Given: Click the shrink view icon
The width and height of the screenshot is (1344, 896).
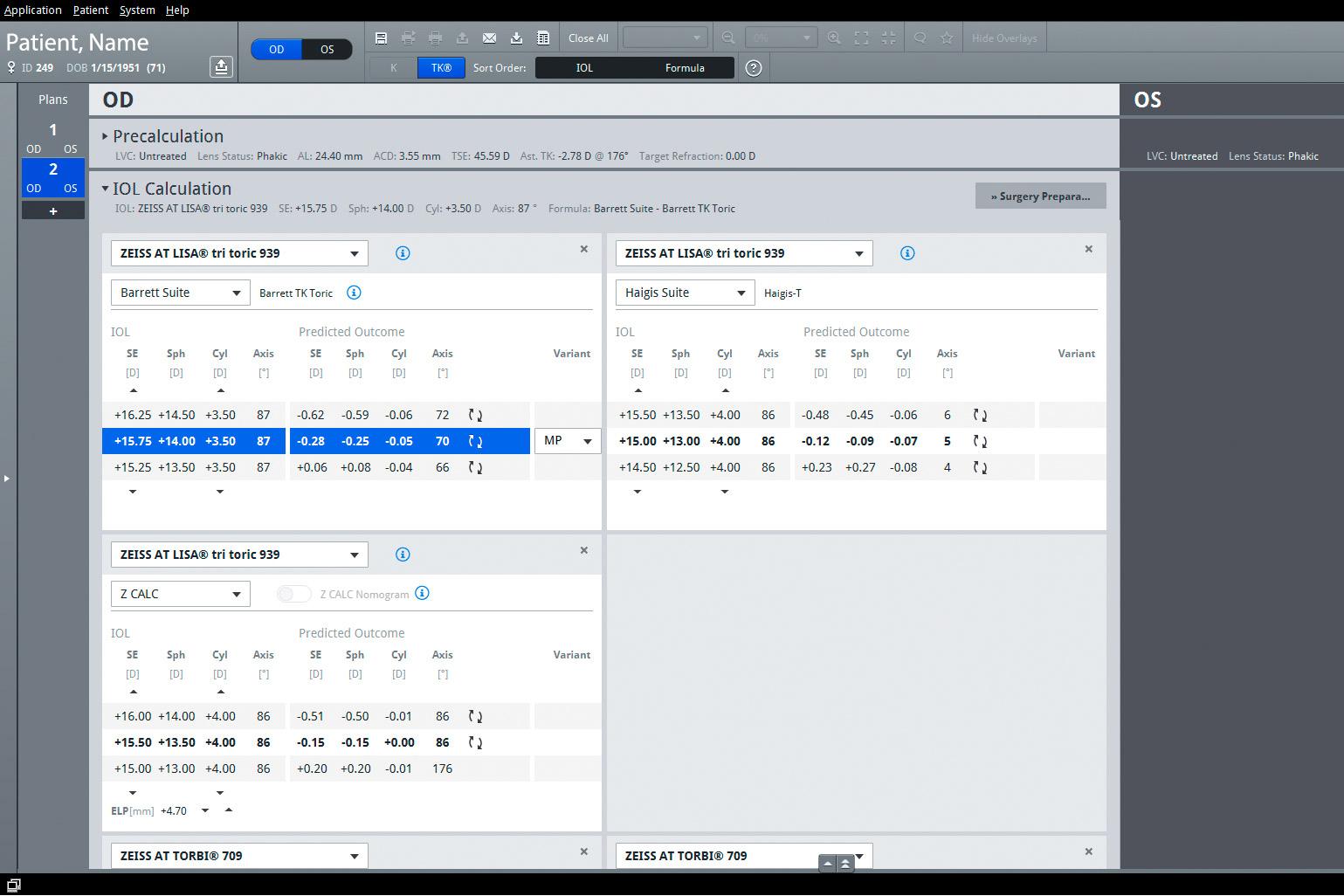Looking at the screenshot, I should (x=888, y=38).
